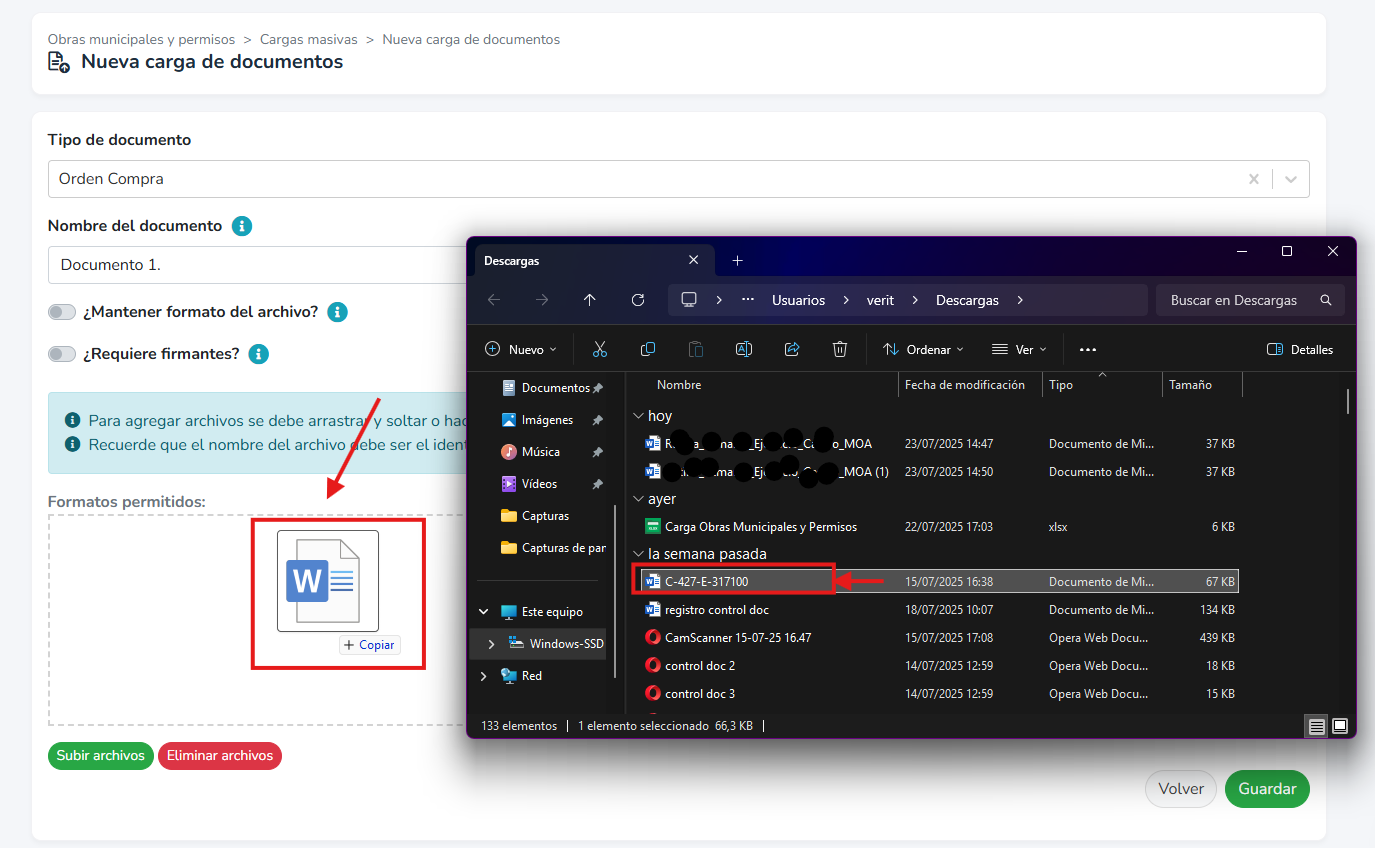This screenshot has height=848, width=1375.
Task: Select file CamScanner 15-07-25 16.47
Action: pos(738,638)
